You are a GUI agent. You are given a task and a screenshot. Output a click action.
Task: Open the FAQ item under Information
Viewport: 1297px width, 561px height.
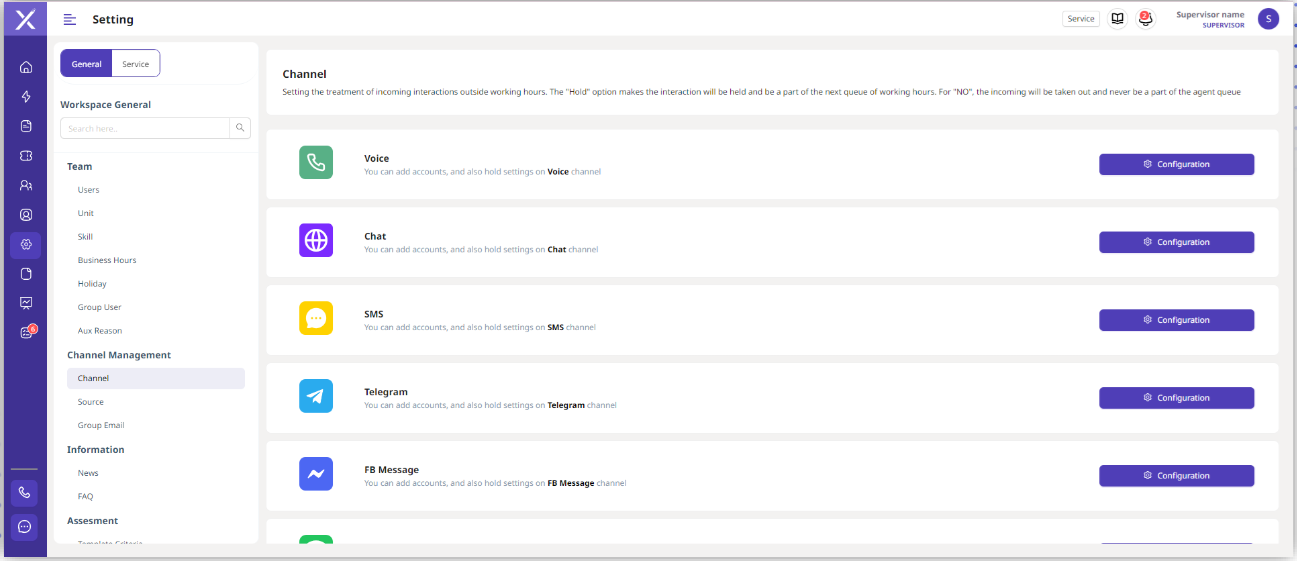point(85,496)
